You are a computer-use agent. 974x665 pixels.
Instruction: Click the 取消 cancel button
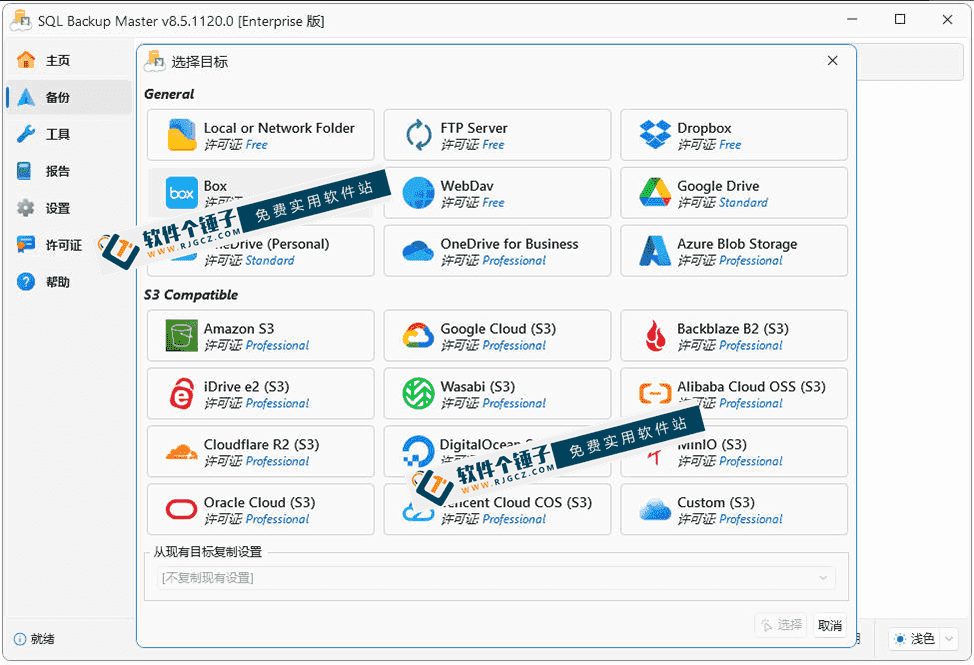point(830,625)
